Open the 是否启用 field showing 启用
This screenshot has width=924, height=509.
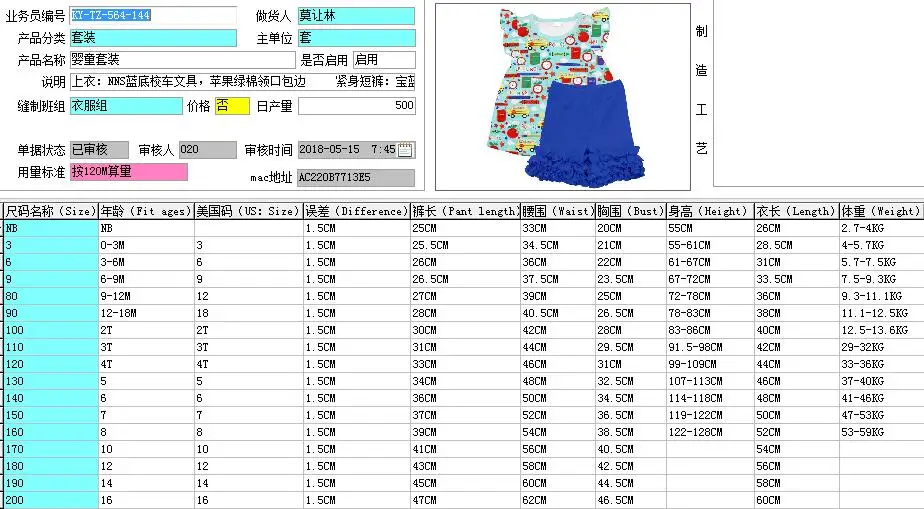pyautogui.click(x=384, y=60)
